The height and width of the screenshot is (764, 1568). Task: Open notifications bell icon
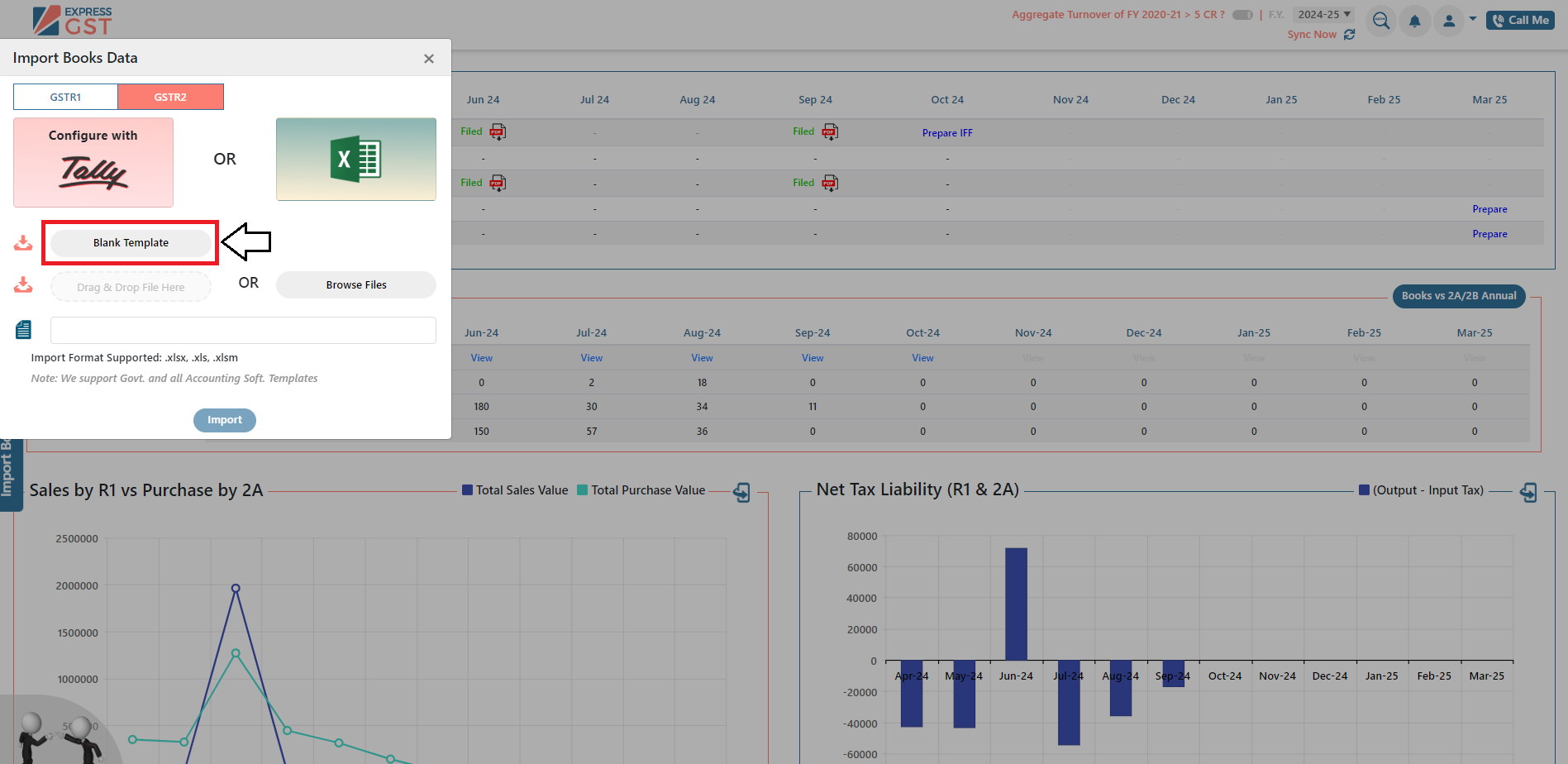pyautogui.click(x=1415, y=21)
